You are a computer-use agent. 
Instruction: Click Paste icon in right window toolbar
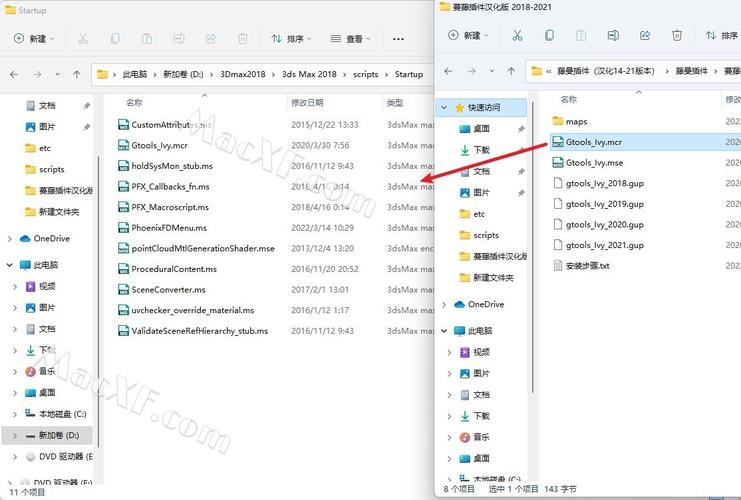pyautogui.click(x=581, y=35)
